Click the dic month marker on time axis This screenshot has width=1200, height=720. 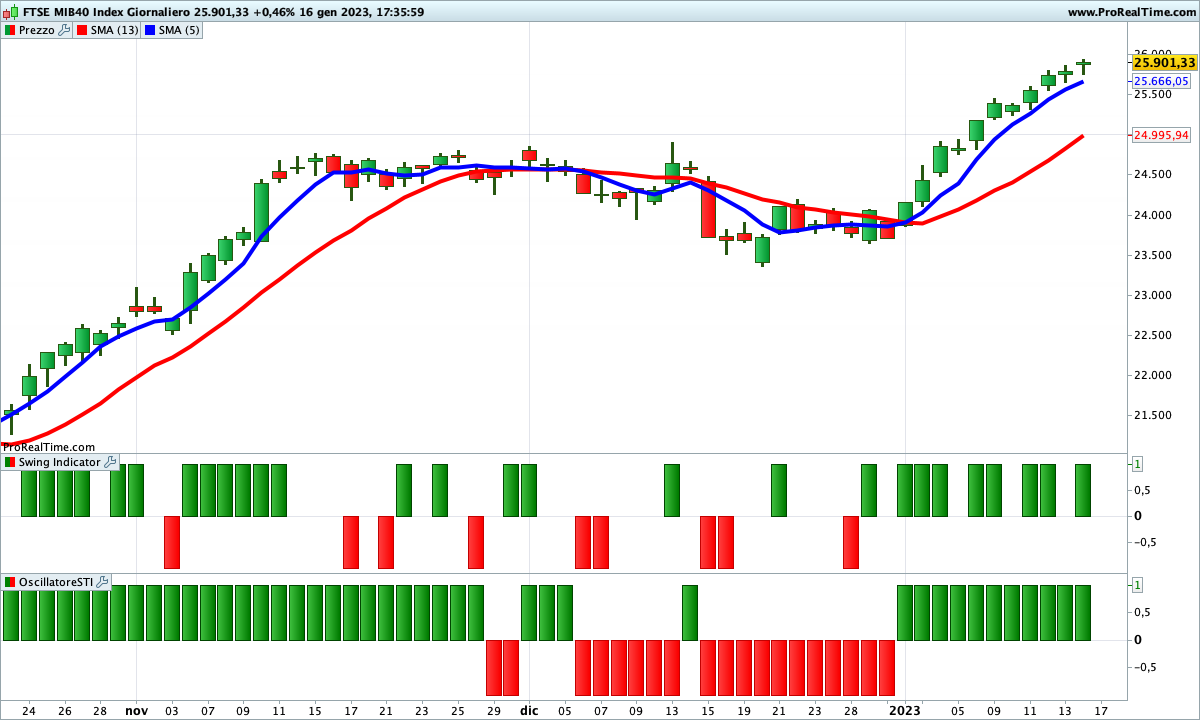(x=529, y=711)
